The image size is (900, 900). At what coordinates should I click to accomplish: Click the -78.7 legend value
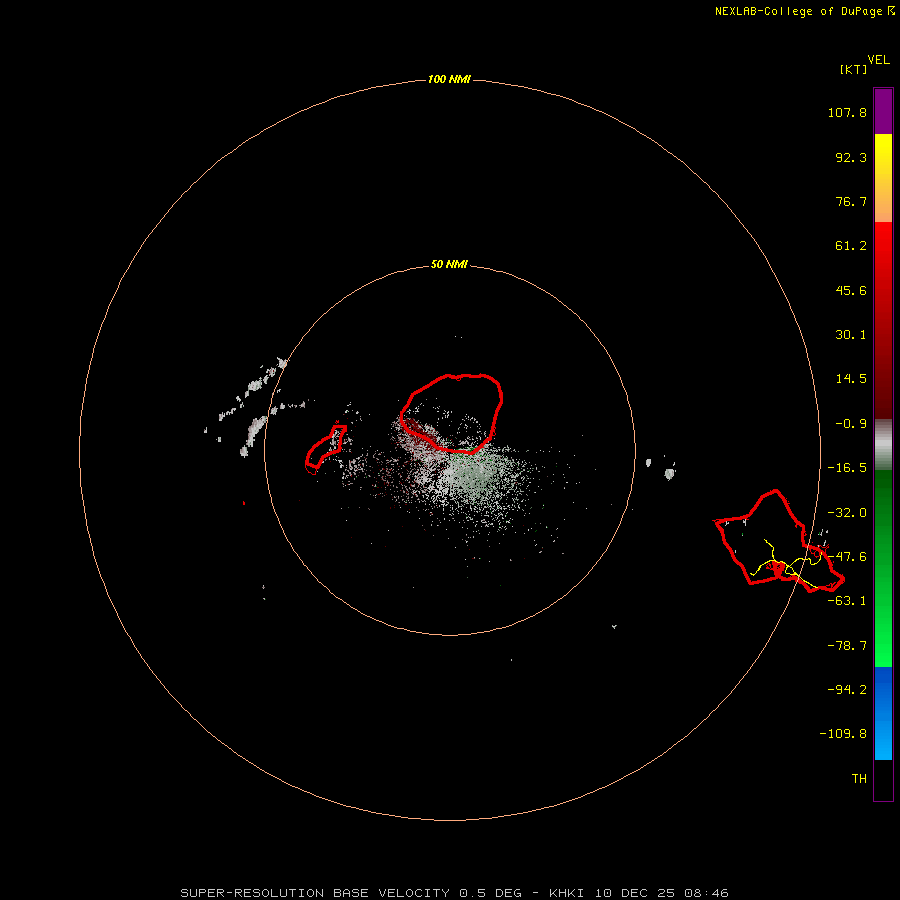click(847, 646)
